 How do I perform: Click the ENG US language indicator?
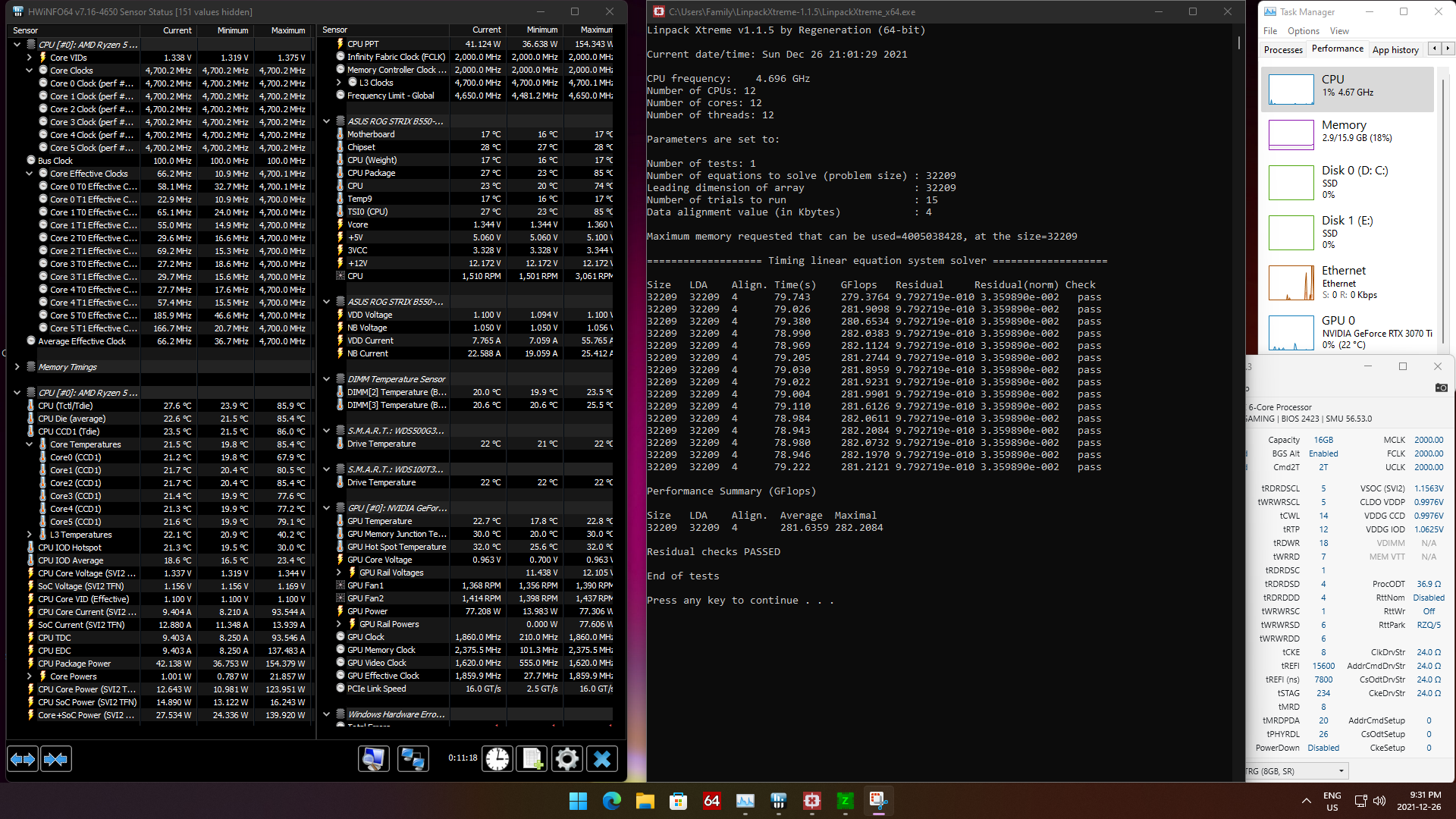click(x=1332, y=801)
